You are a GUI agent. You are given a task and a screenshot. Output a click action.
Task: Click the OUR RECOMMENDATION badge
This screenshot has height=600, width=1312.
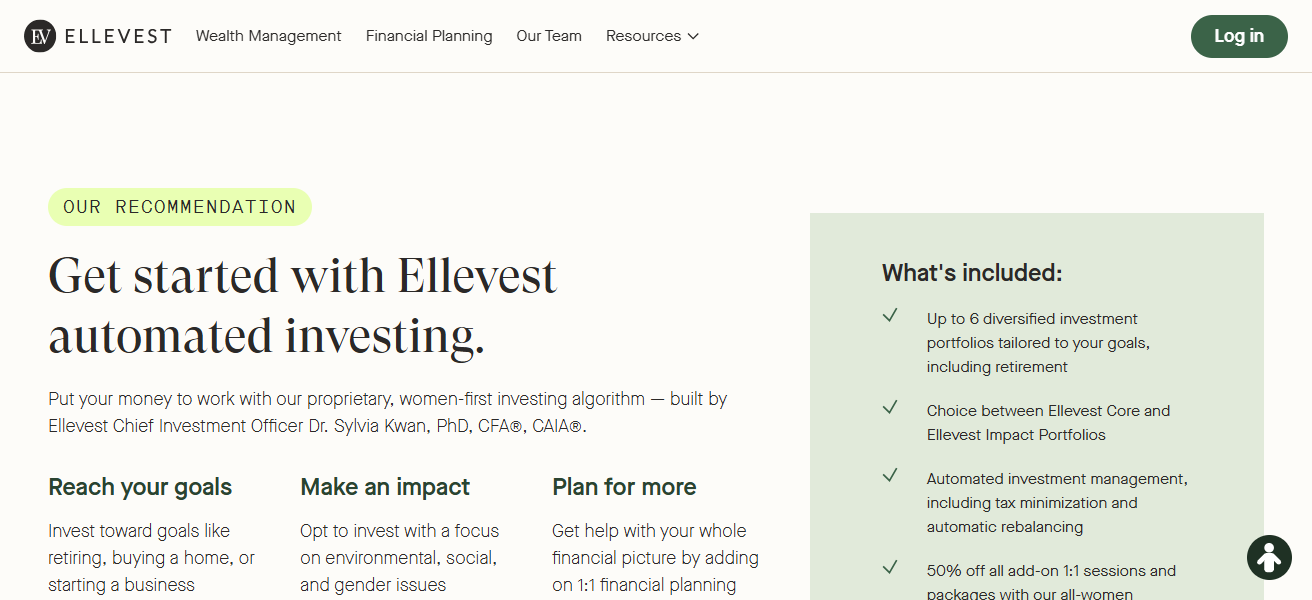[x=180, y=206]
